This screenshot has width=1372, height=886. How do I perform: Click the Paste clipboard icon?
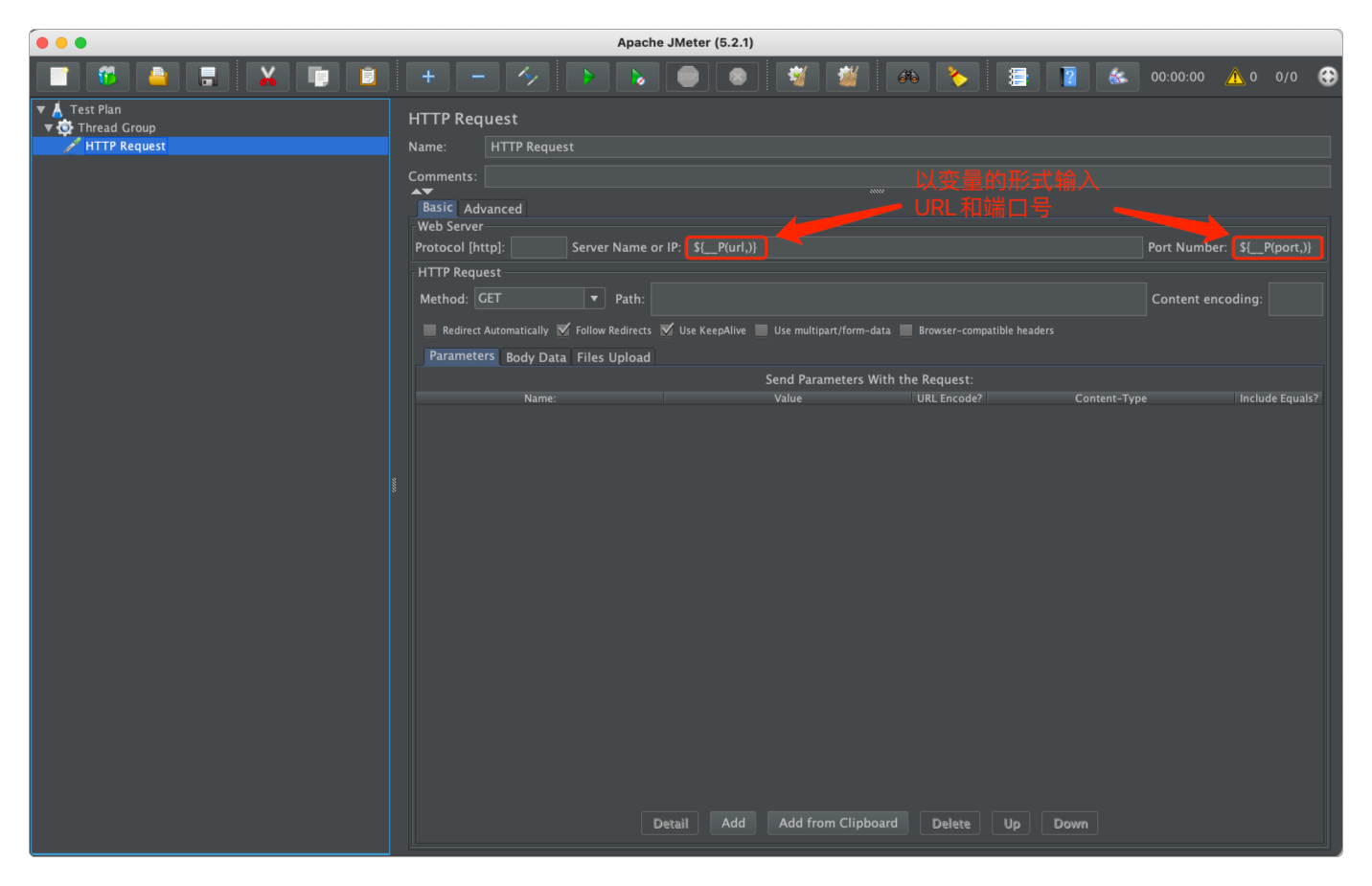[367, 77]
